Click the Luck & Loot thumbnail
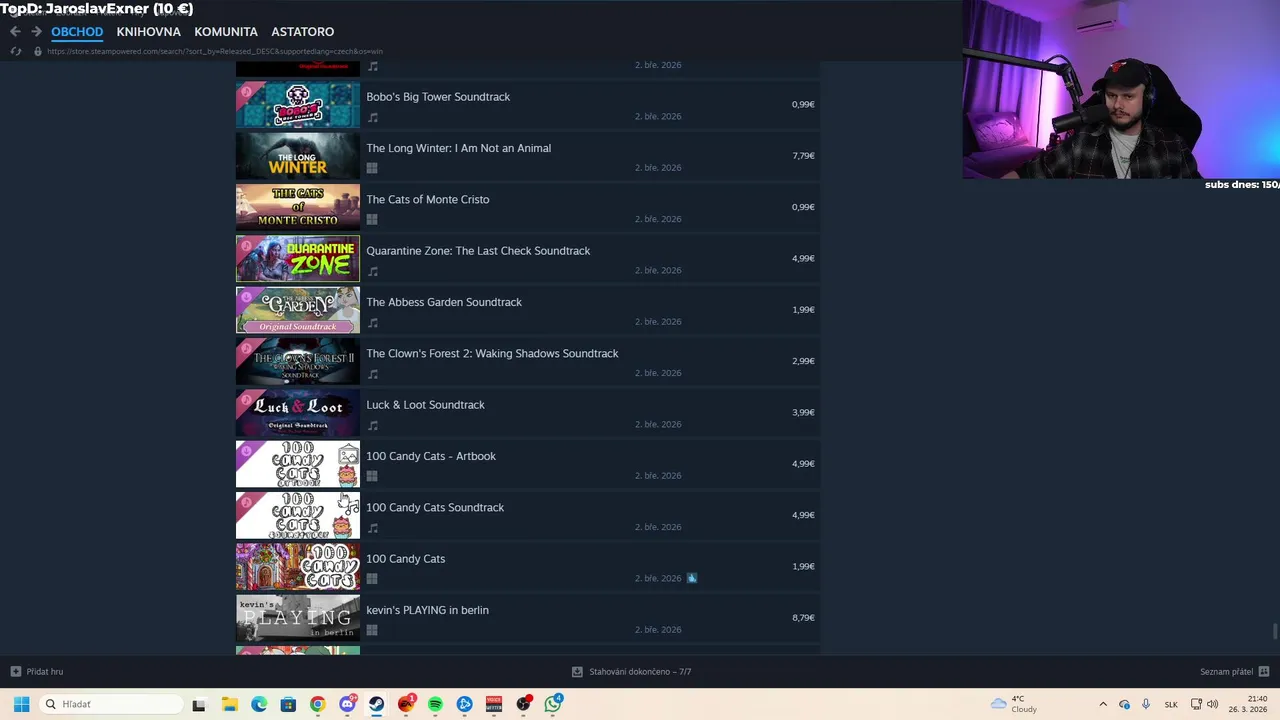Screen dimensions: 1280x720 (298, 413)
